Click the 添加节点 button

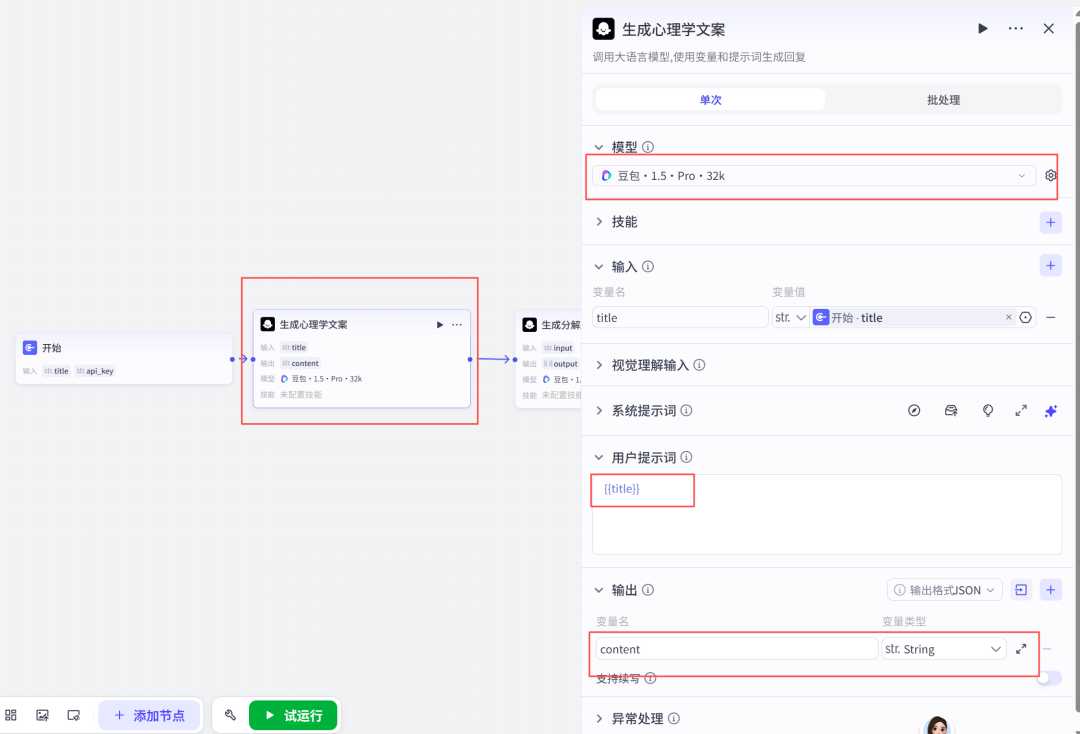coord(149,715)
